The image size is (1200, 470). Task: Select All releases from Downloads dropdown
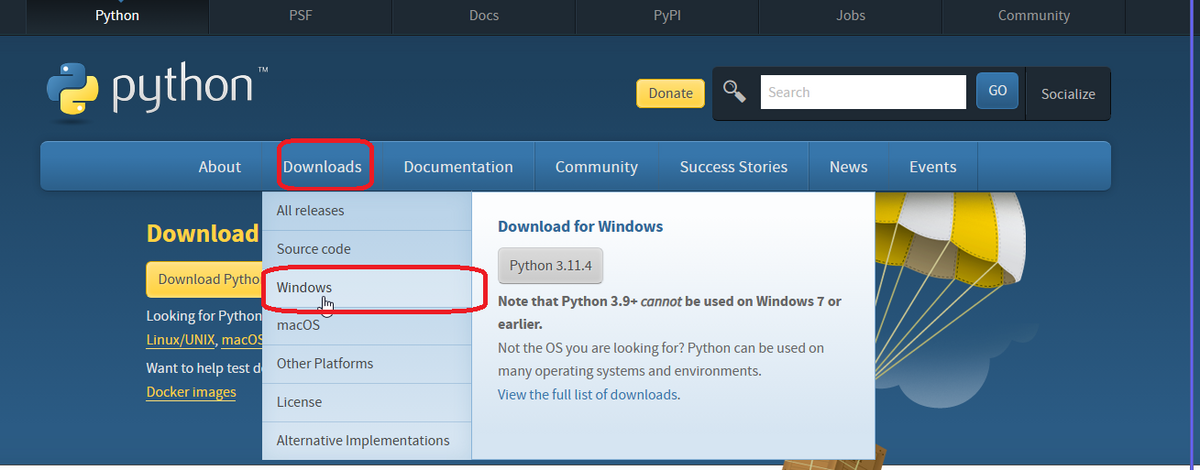click(x=366, y=211)
